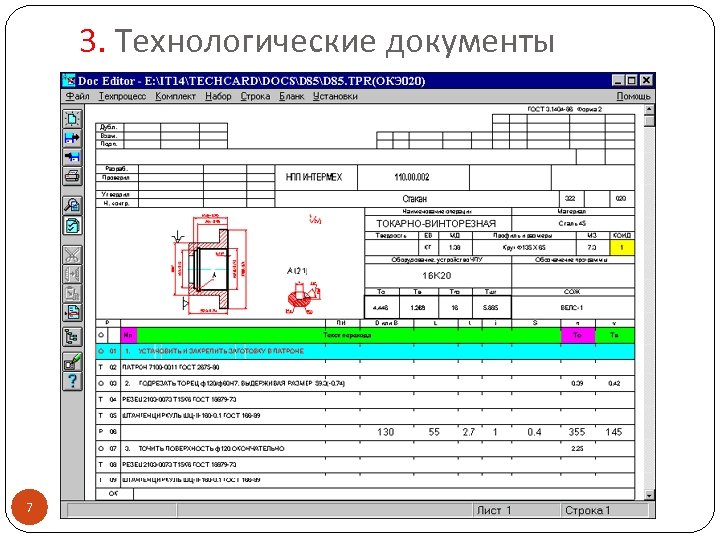Image resolution: width=720 pixels, height=540 pixels.
Task: Click the grayed paste clipboard icon
Action: coord(72,293)
